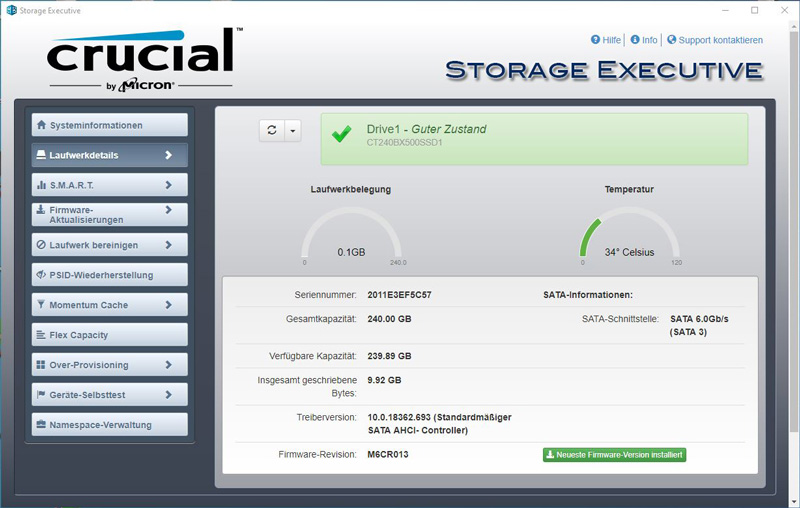Click the question mark Hilfe icon
Screen dimensions: 800x508
[595, 39]
